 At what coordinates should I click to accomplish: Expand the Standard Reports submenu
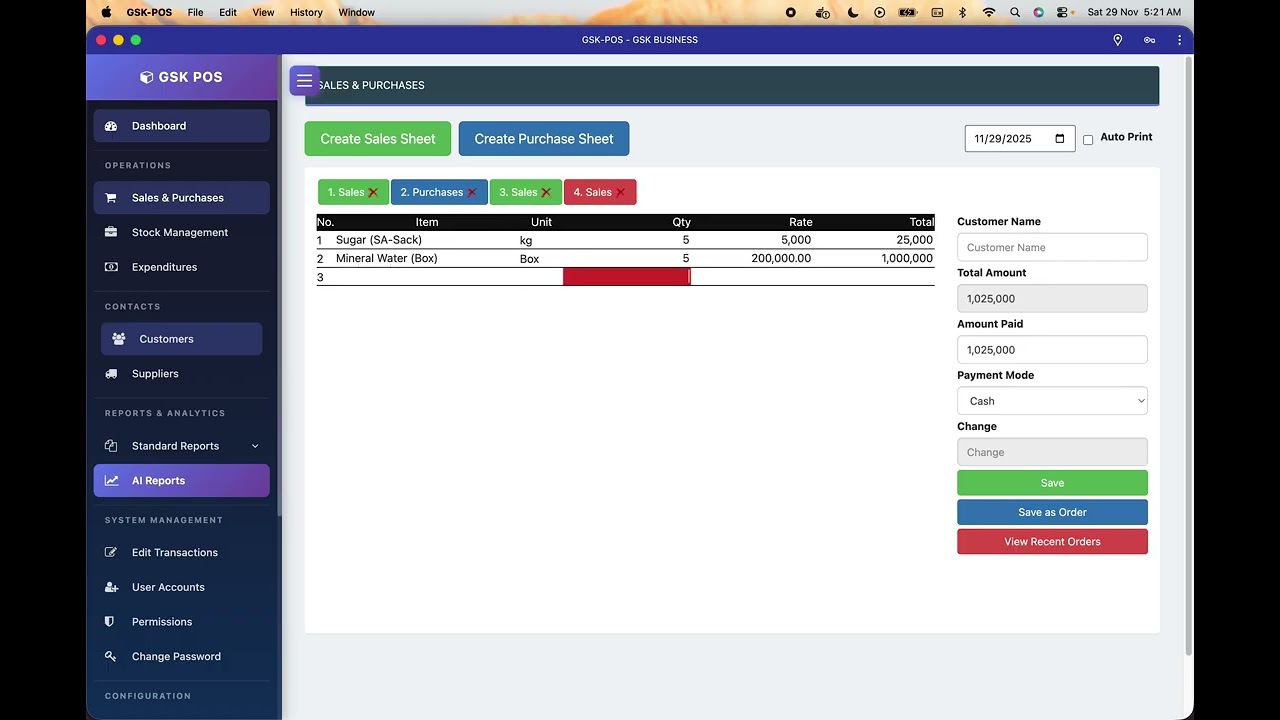(x=255, y=446)
